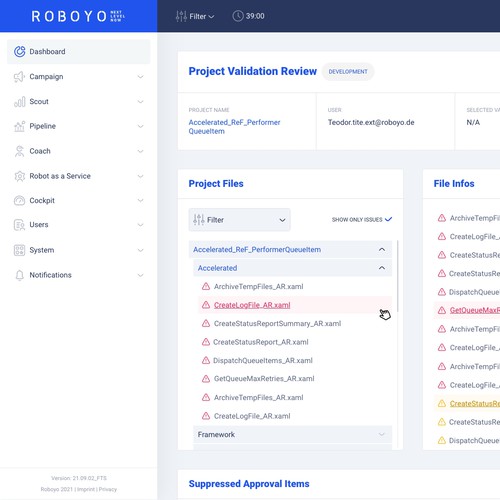Click the Suppressed Approval Items heading
500x500 pixels.
click(249, 484)
